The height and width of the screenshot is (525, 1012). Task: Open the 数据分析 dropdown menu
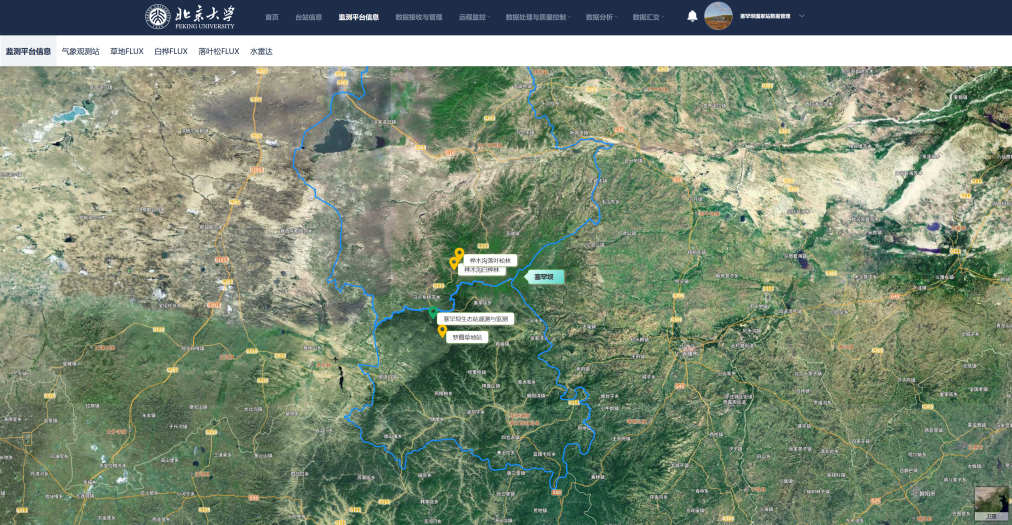tap(601, 17)
